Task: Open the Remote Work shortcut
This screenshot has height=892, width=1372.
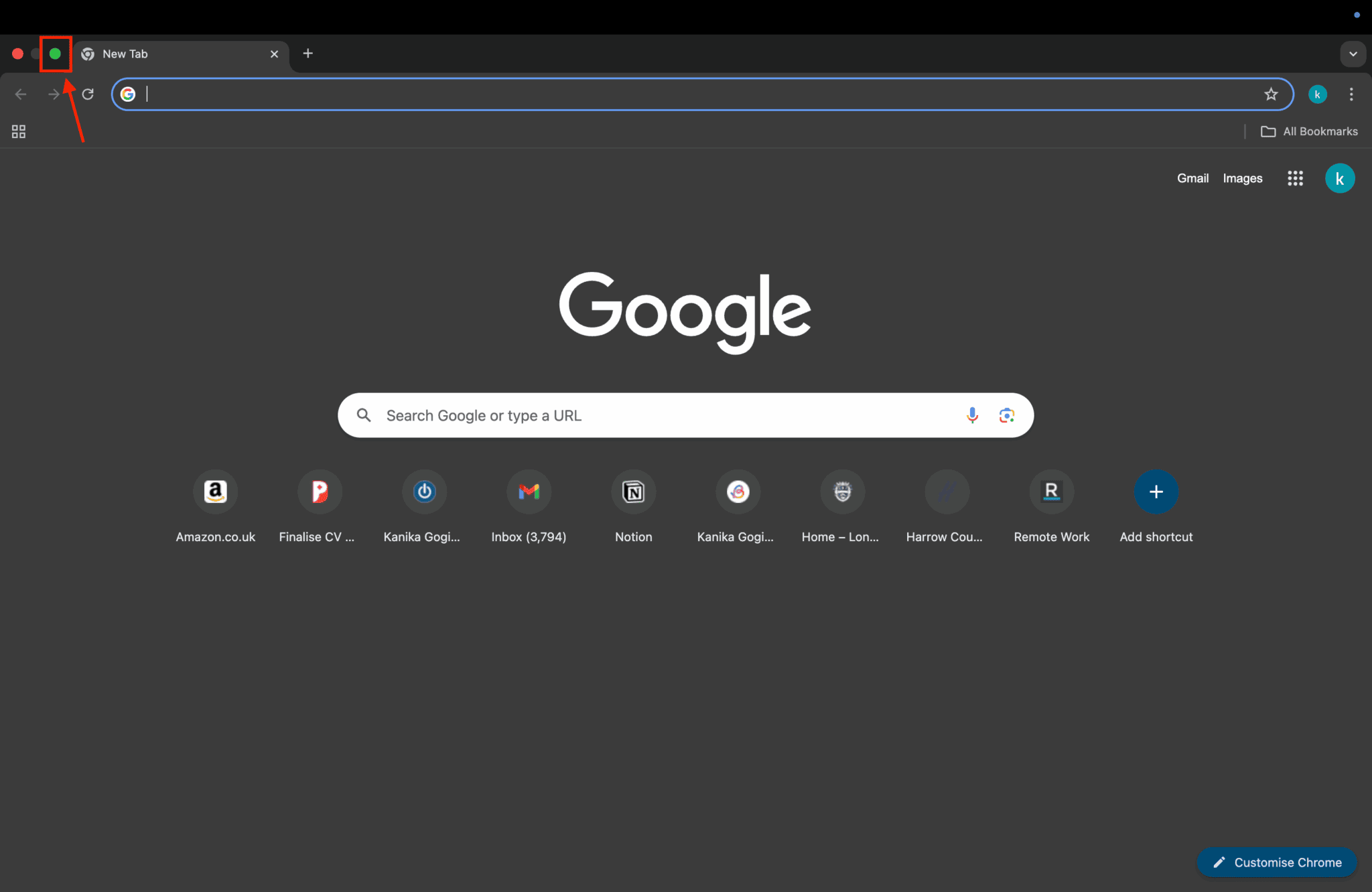Action: tap(1050, 492)
